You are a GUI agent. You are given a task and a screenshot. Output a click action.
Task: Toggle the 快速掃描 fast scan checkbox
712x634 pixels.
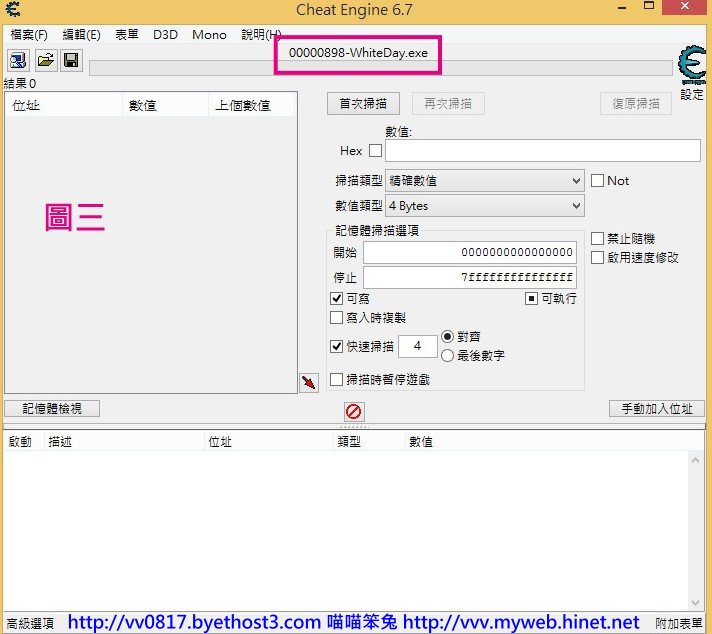336,347
